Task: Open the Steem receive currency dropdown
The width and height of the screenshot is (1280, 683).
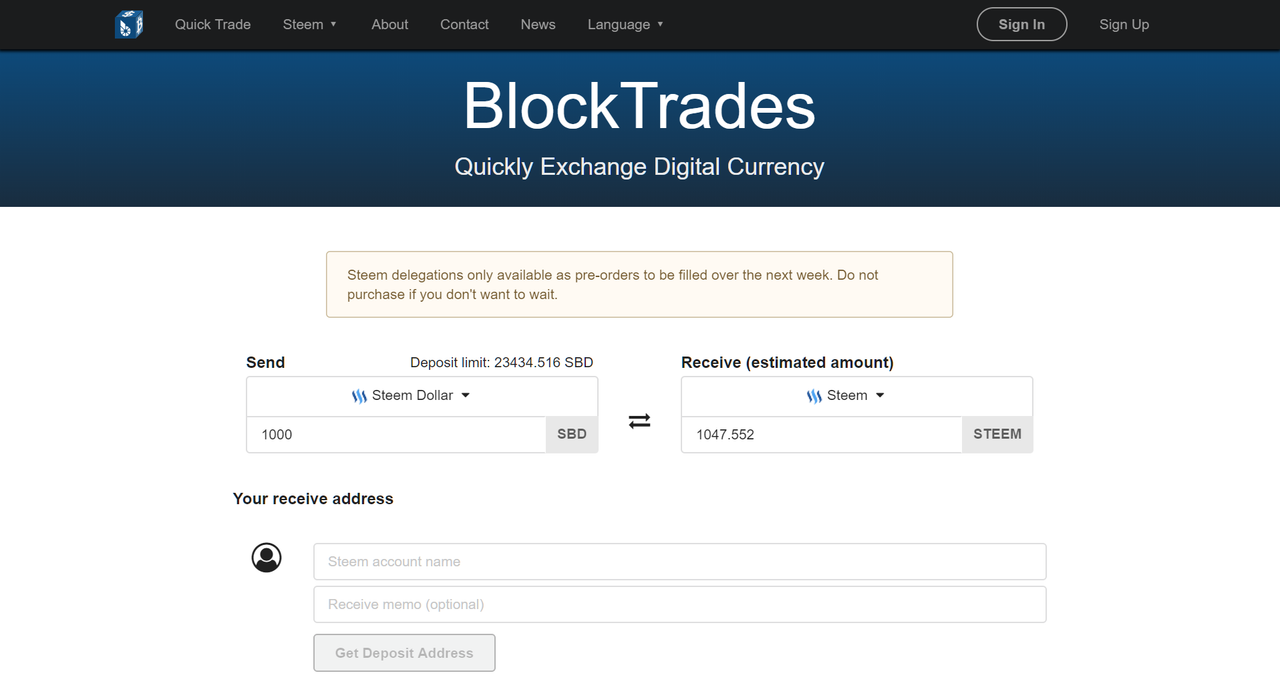Action: tap(857, 396)
